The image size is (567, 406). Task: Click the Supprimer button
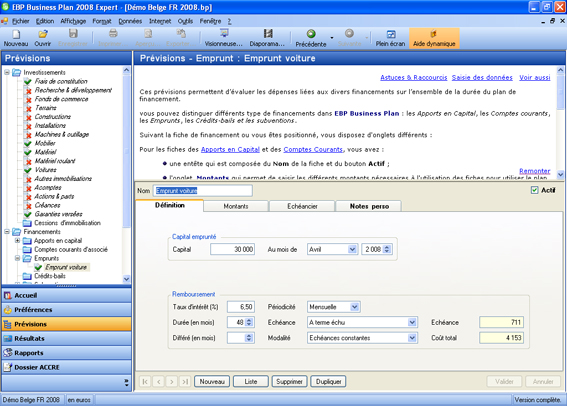289,382
